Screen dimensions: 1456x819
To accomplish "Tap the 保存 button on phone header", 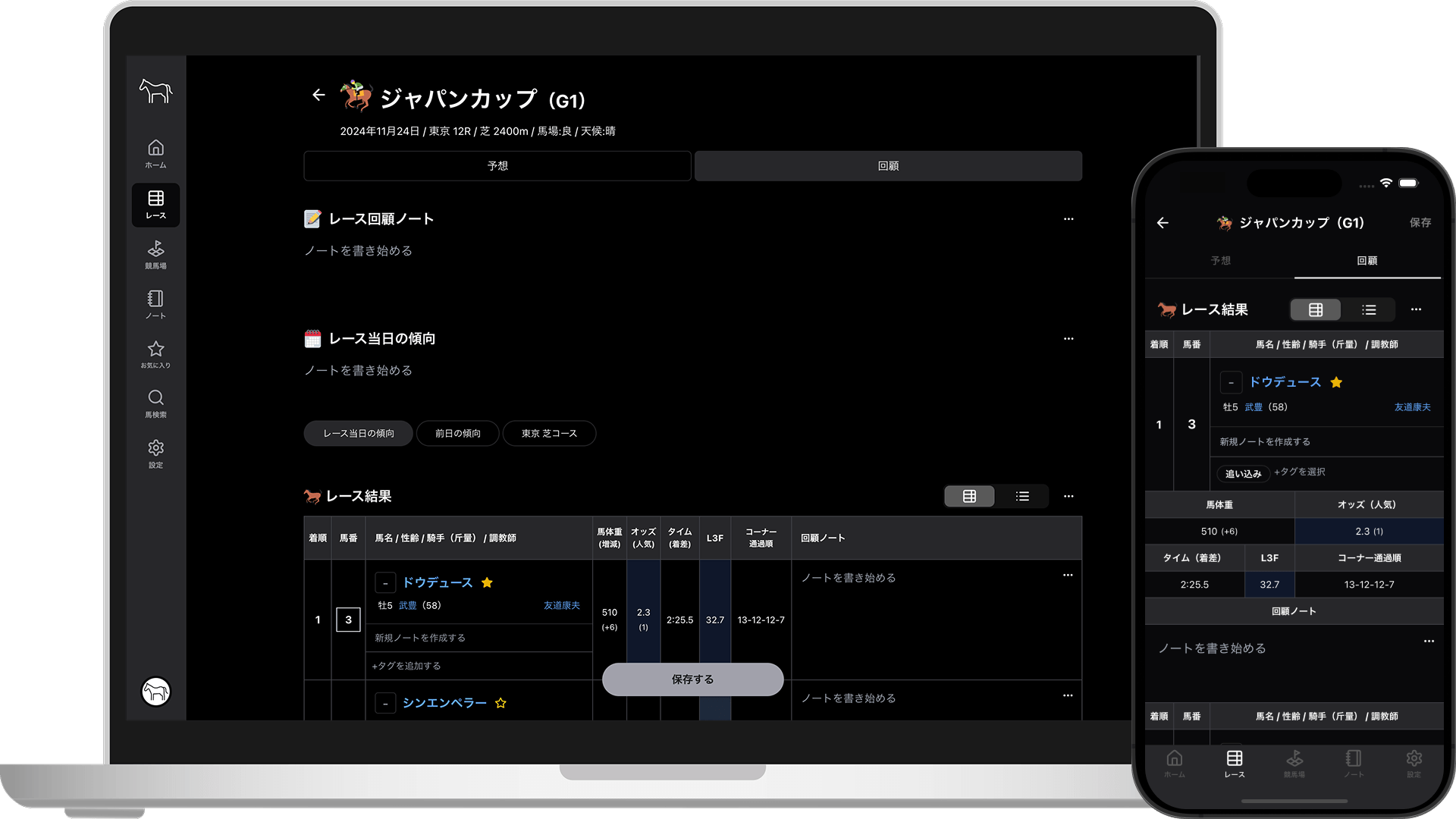I will [x=1420, y=223].
